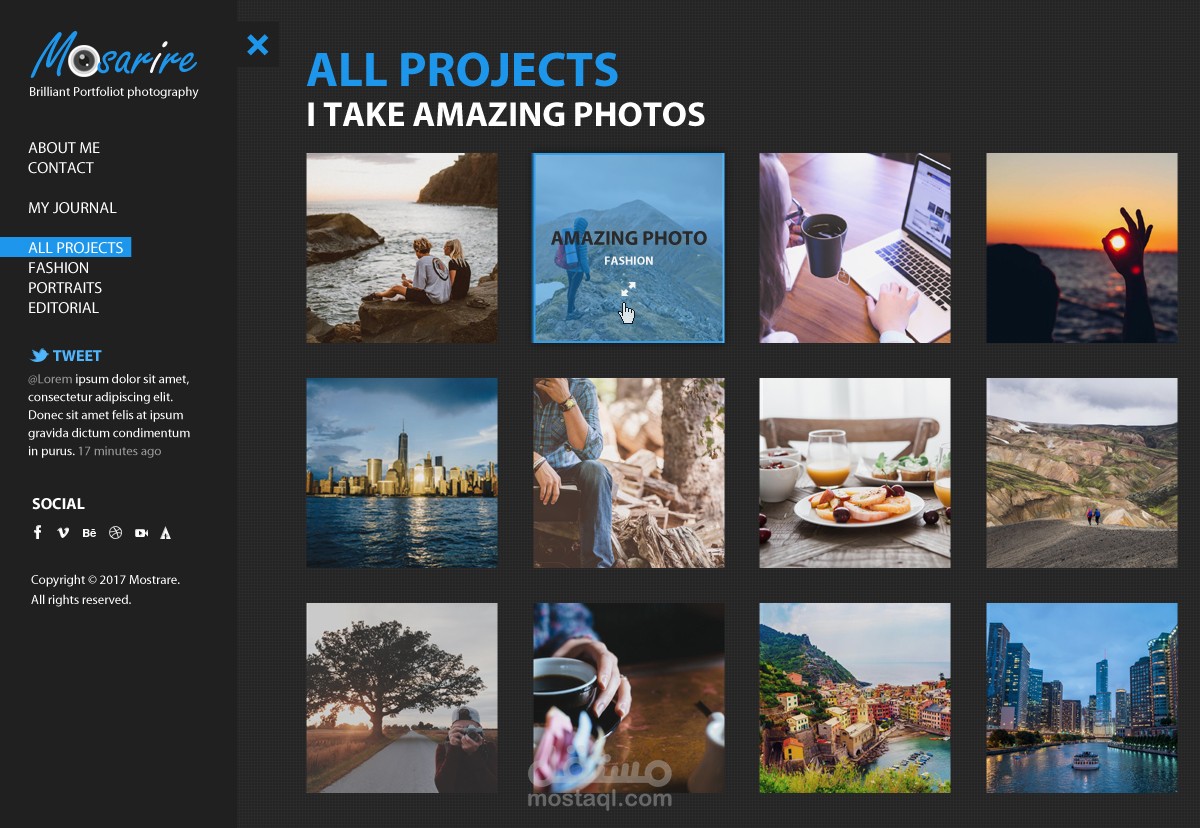Open the hands holding coffee cup photo

coord(628,698)
